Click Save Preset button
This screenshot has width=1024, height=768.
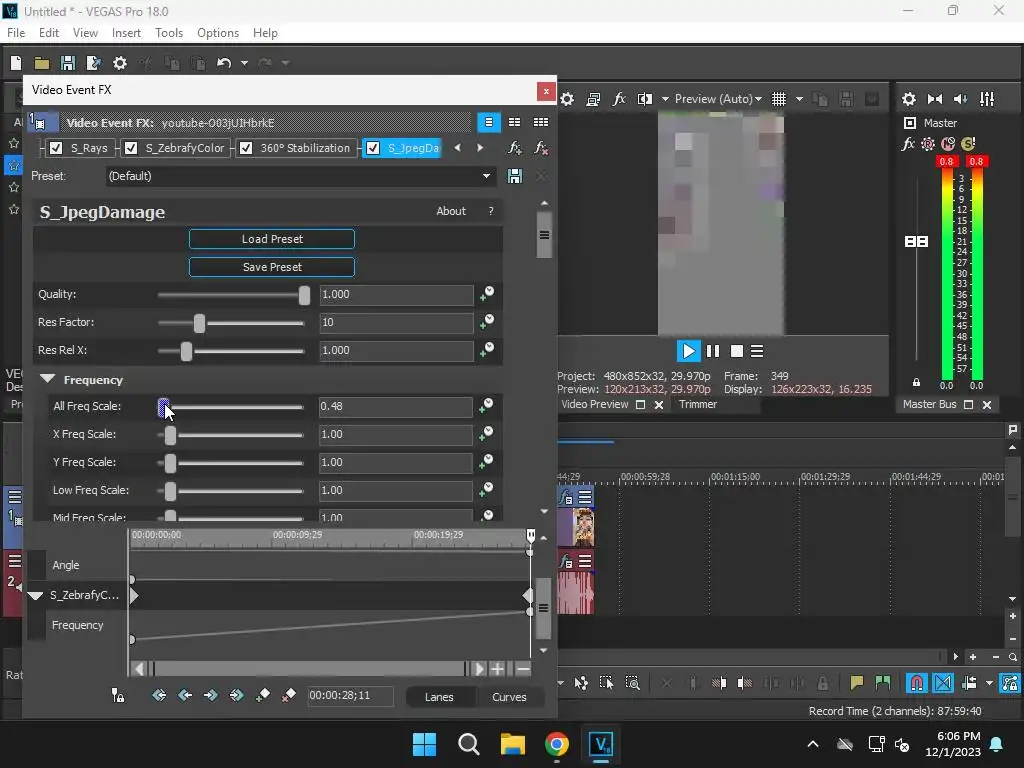pos(272,267)
